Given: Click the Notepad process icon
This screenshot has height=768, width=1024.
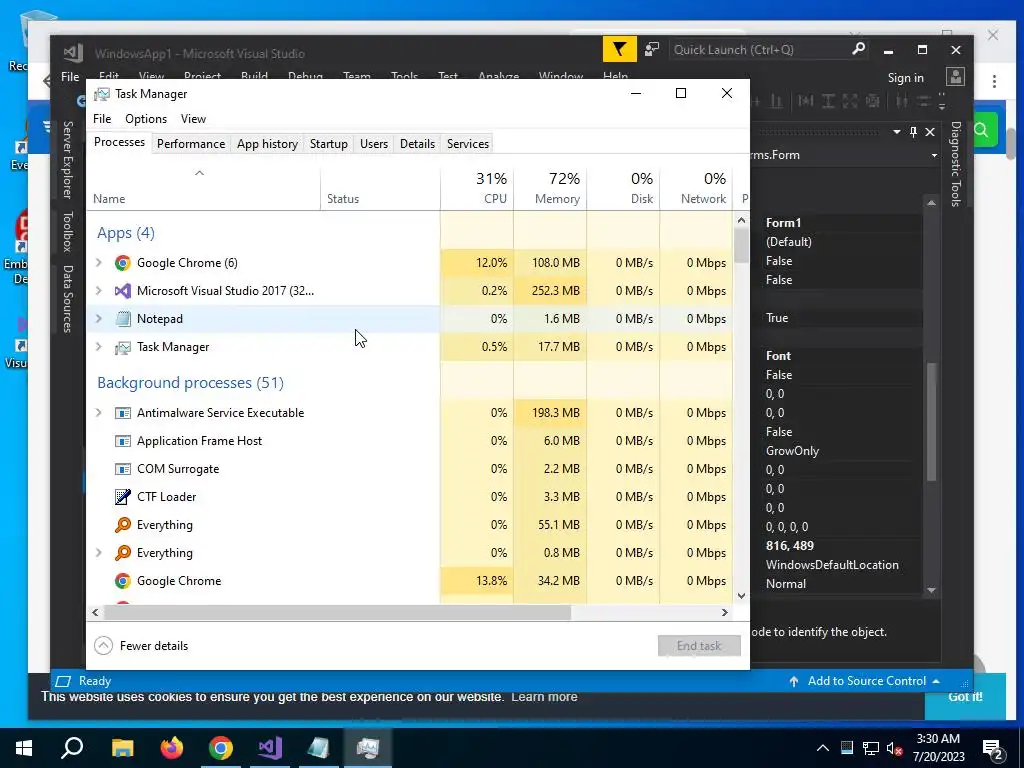Looking at the screenshot, I should (x=122, y=319).
